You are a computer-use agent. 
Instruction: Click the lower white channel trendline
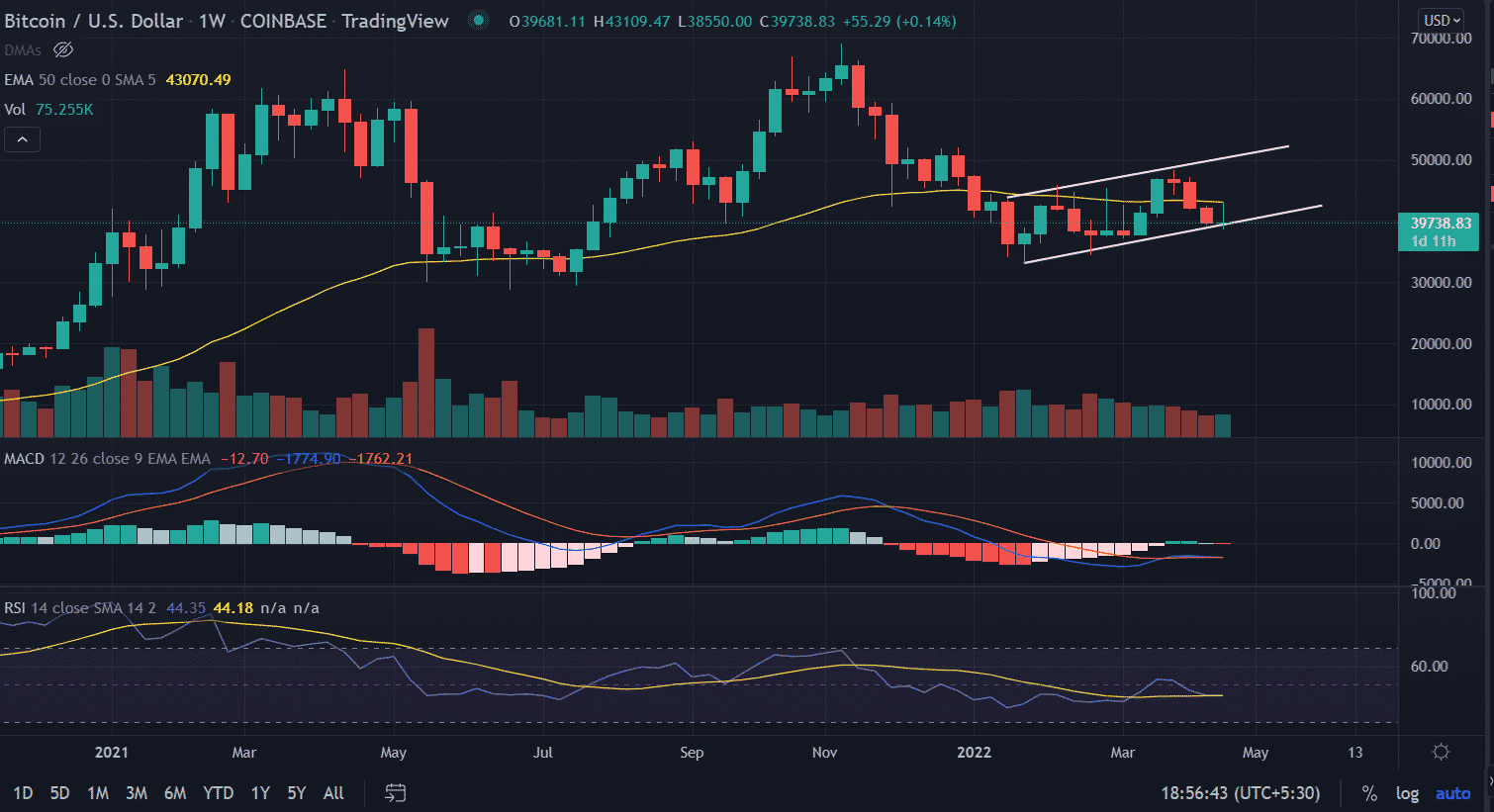[x=1172, y=233]
